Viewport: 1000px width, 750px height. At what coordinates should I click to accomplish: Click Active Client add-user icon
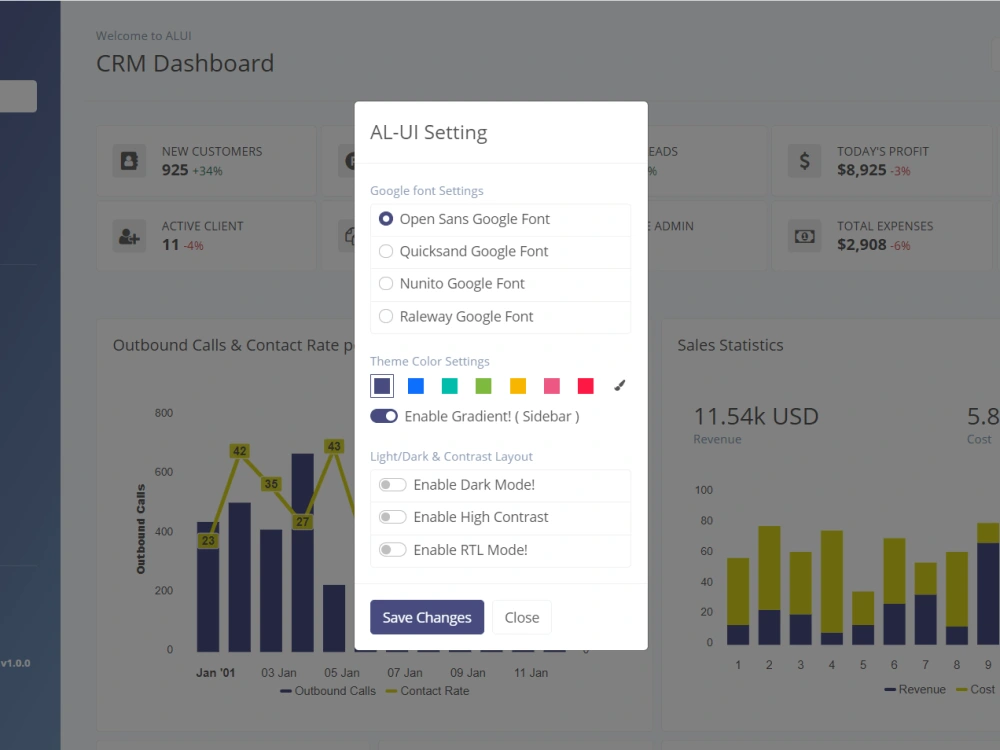coord(129,236)
